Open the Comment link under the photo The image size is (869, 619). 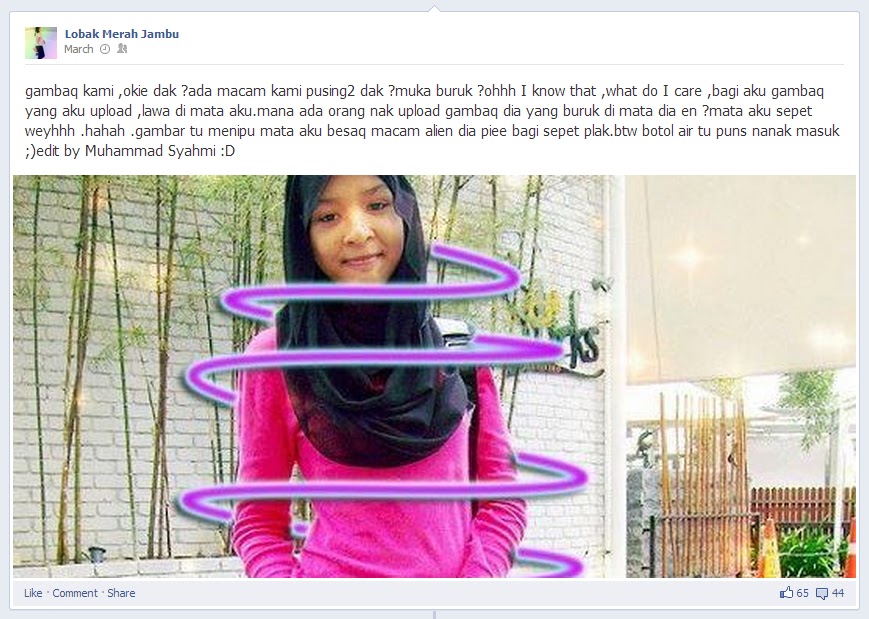[x=75, y=593]
